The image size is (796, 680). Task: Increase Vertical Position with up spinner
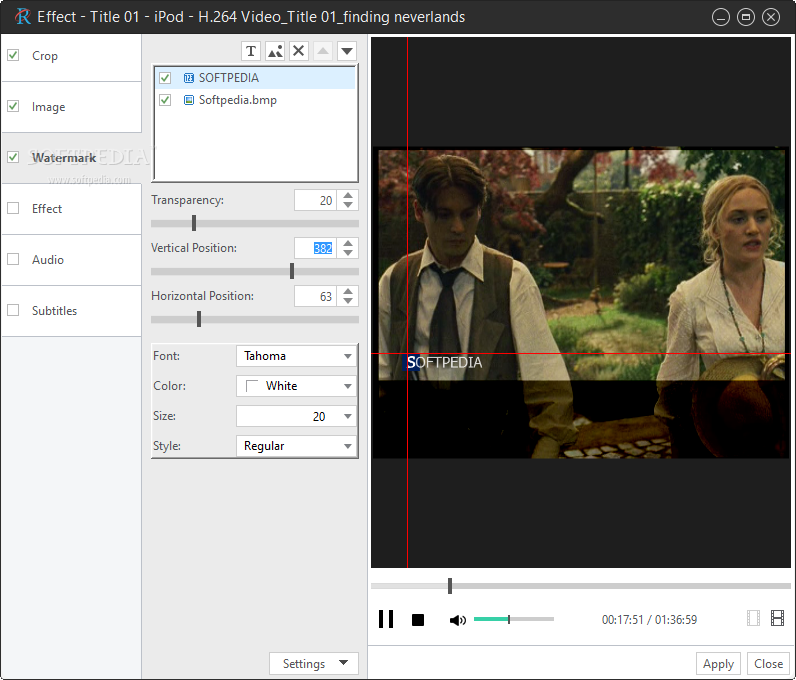(348, 244)
